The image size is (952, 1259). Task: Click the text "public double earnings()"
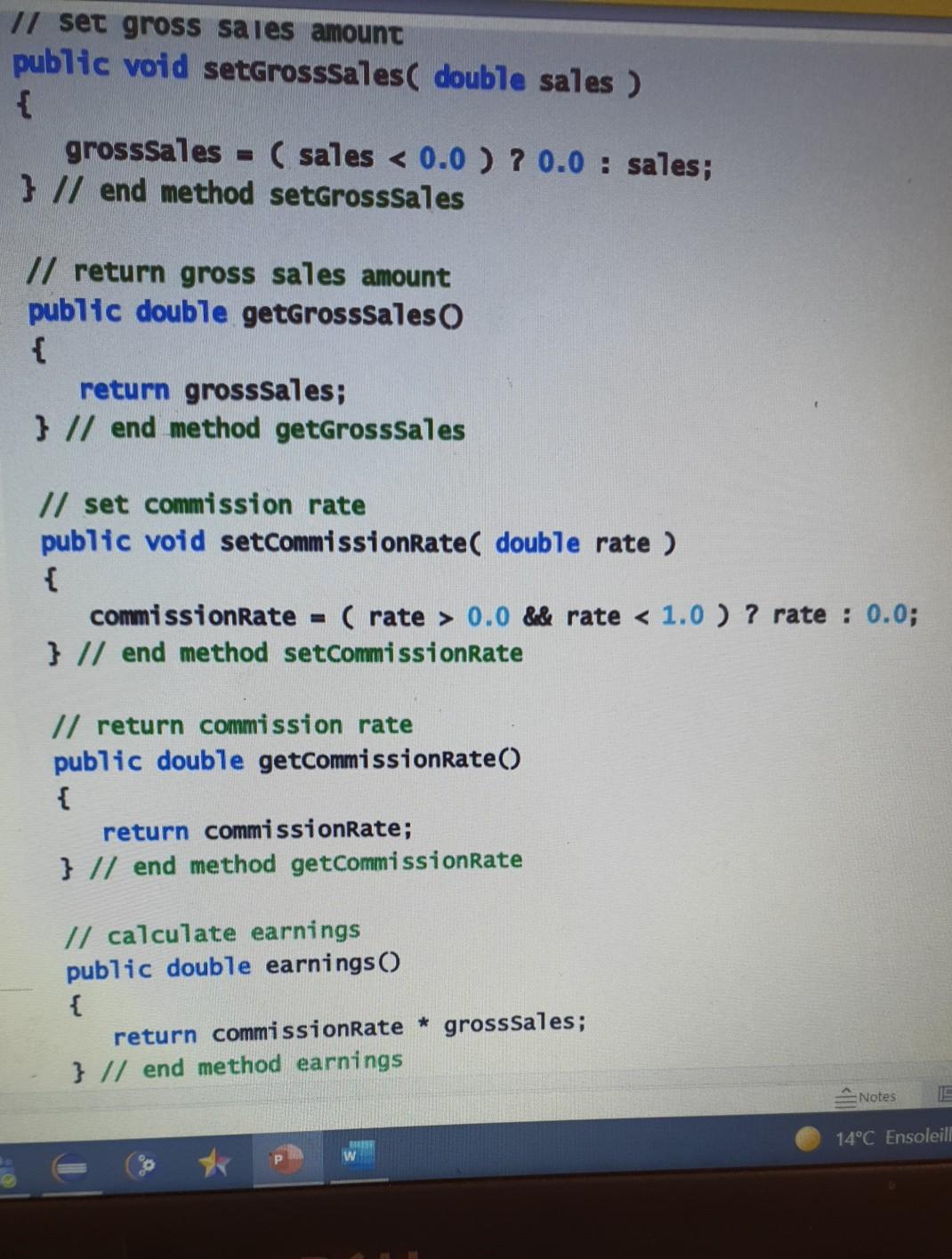click(x=233, y=966)
